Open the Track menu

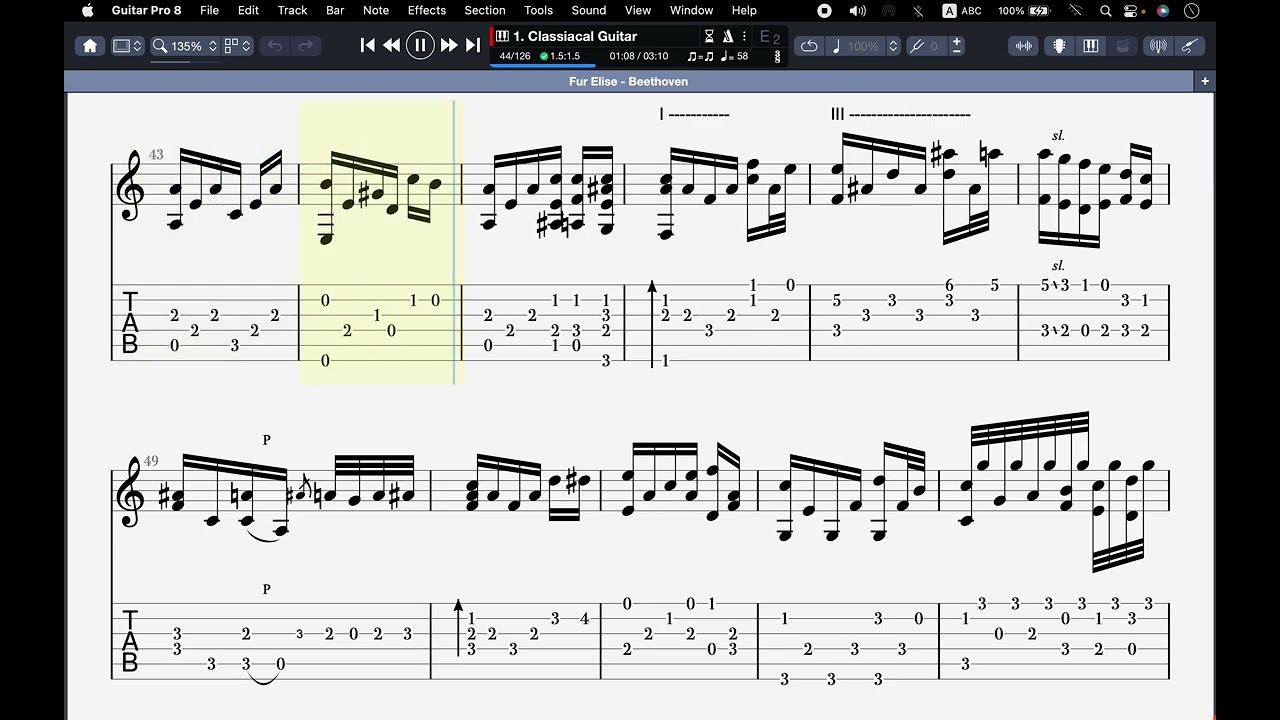(292, 10)
